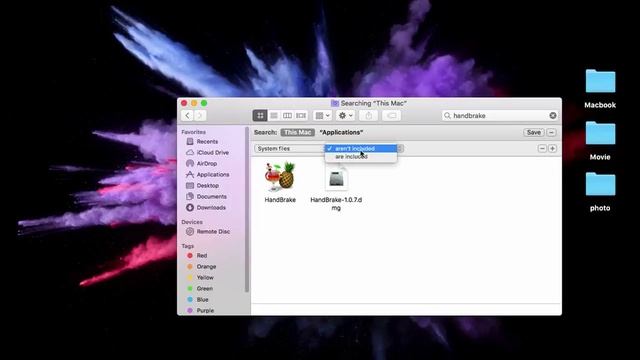The height and width of the screenshot is (360, 640).
Task: Select the Green tag
Action: point(200,289)
